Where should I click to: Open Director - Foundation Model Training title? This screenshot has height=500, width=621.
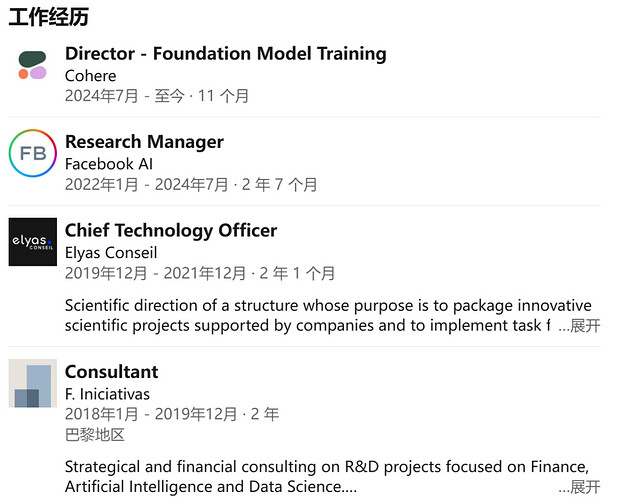point(226,54)
